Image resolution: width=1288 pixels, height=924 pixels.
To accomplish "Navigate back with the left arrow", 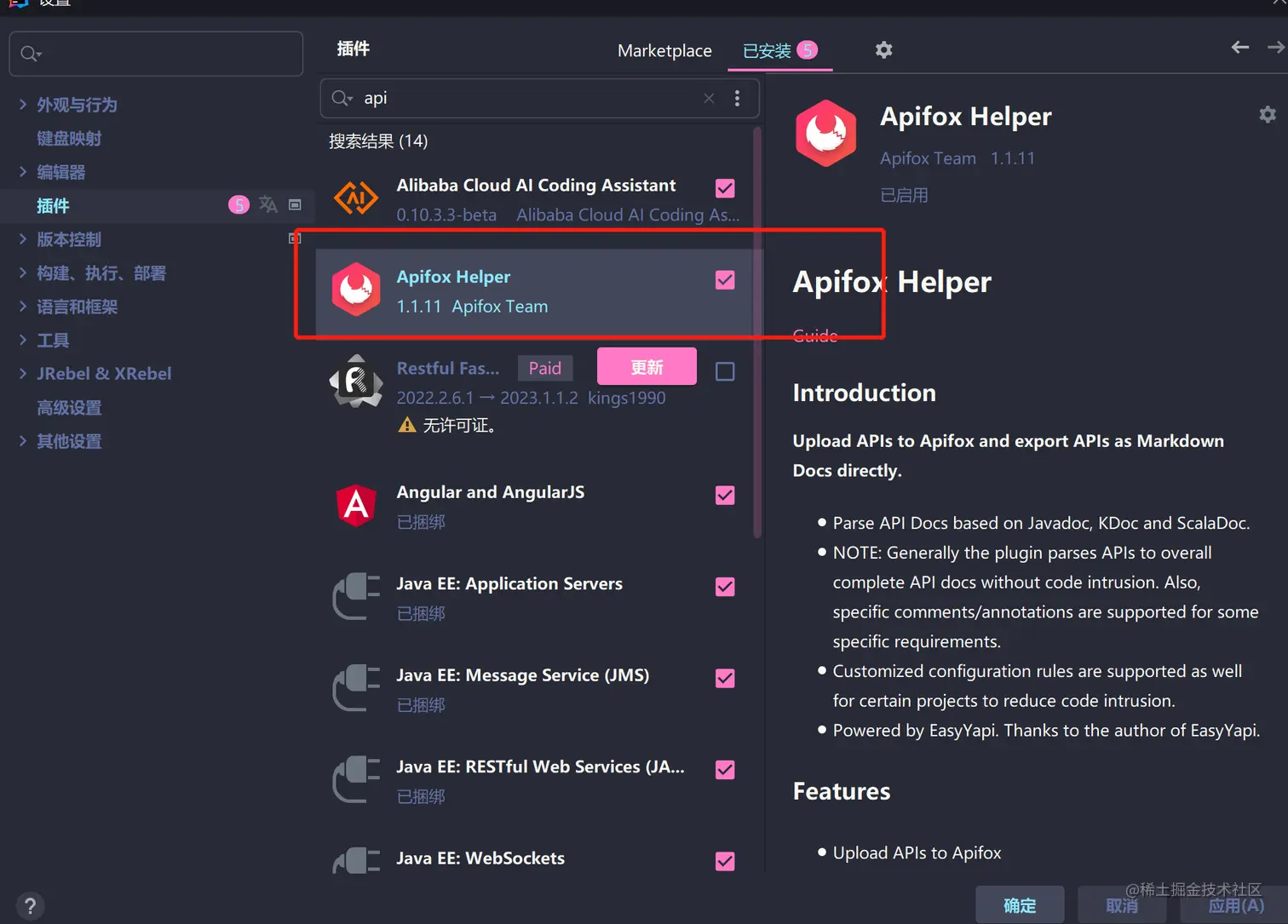I will [x=1240, y=48].
